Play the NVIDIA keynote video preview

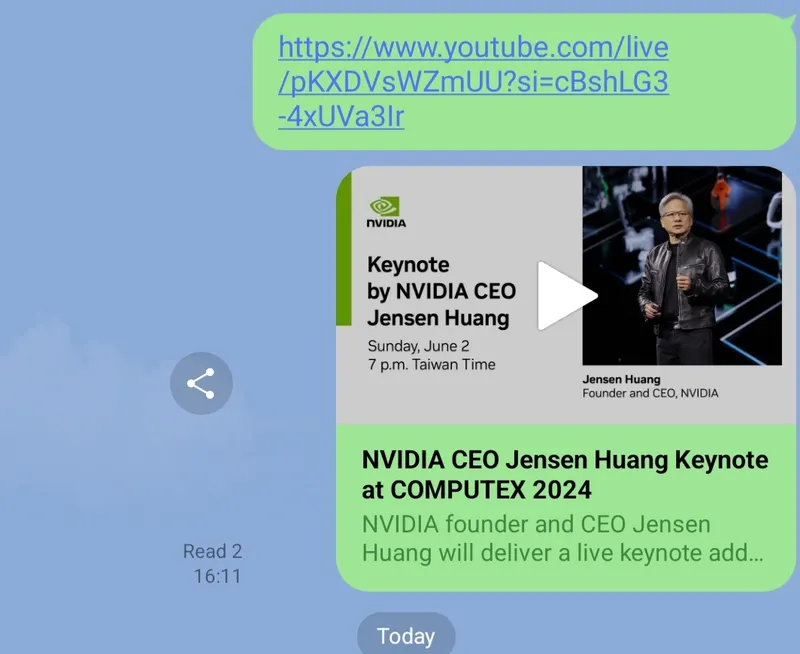coord(567,296)
